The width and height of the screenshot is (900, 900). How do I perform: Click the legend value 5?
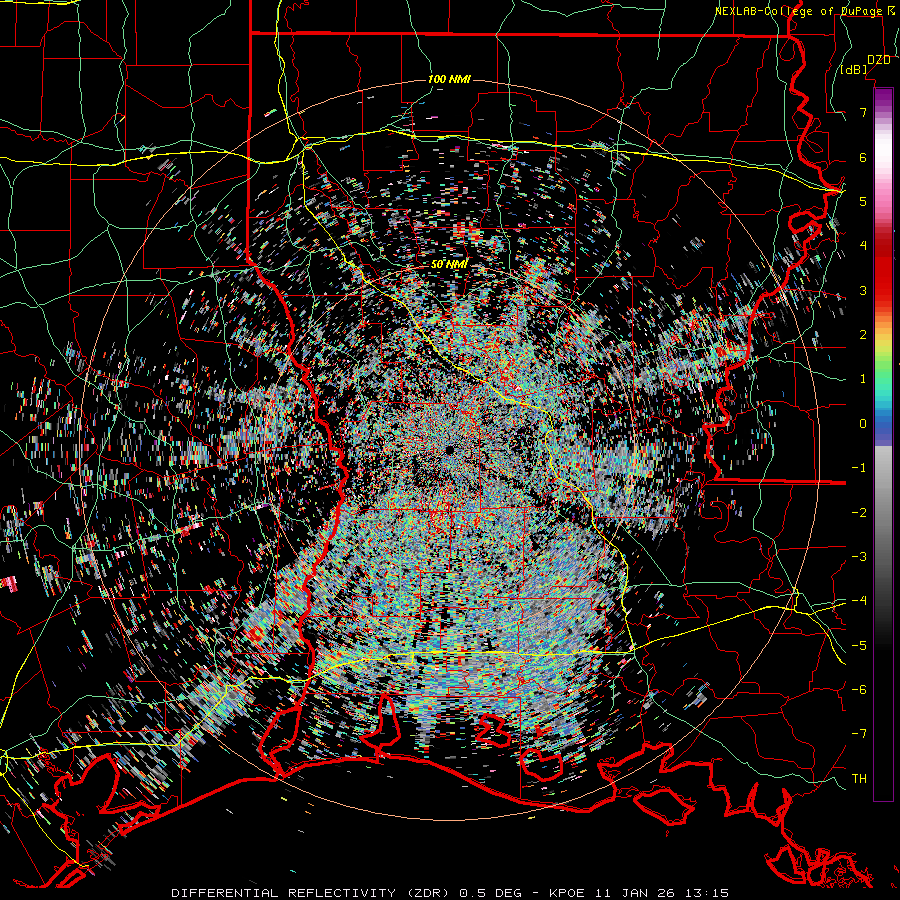pyautogui.click(x=863, y=201)
